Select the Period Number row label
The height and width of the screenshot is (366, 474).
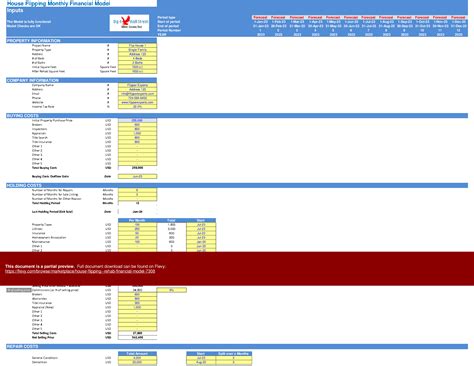click(x=169, y=30)
